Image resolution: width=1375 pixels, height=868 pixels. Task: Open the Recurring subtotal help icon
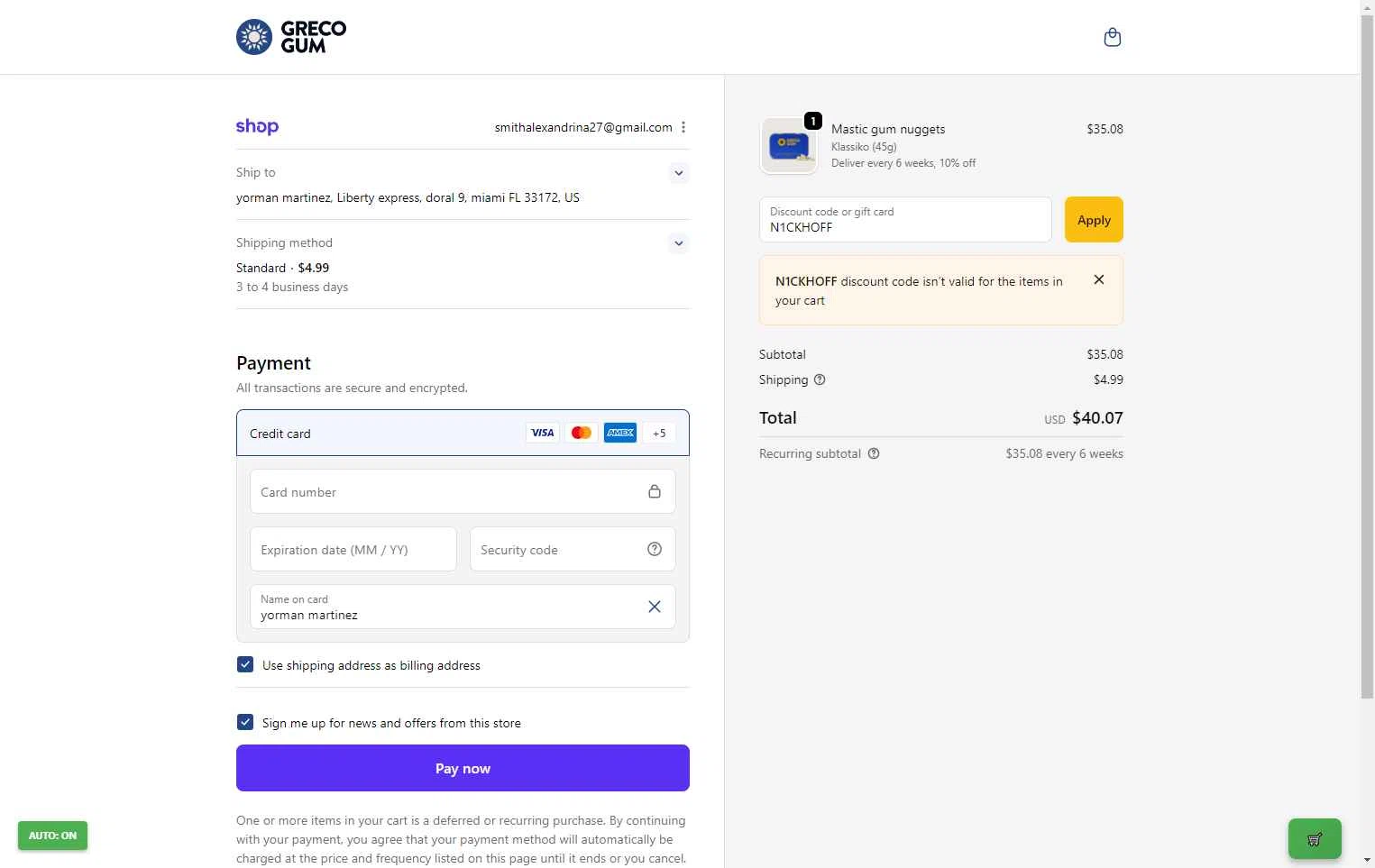point(874,453)
